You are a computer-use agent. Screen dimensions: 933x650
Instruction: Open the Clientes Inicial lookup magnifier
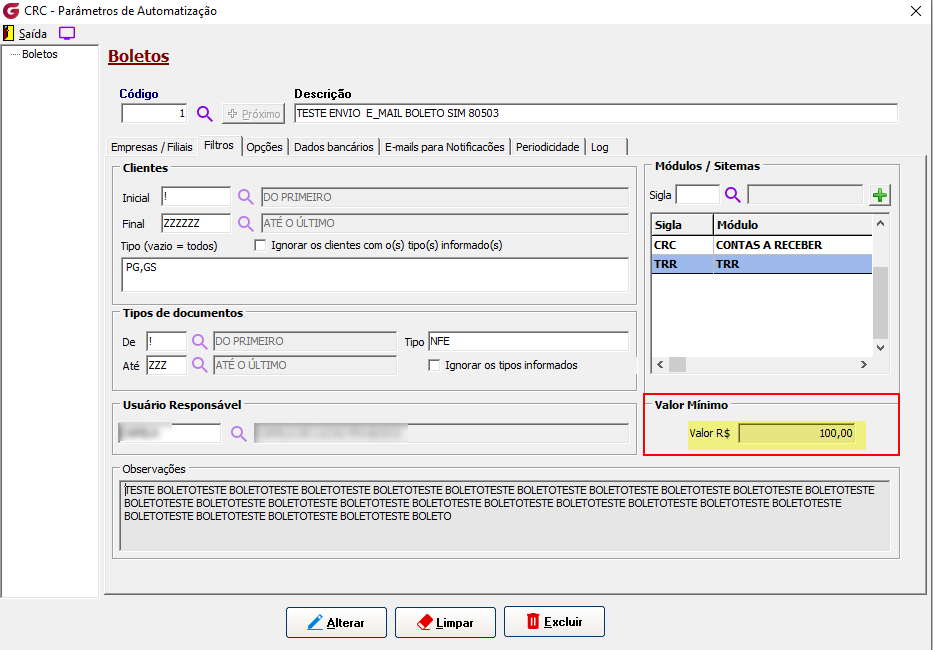245,197
